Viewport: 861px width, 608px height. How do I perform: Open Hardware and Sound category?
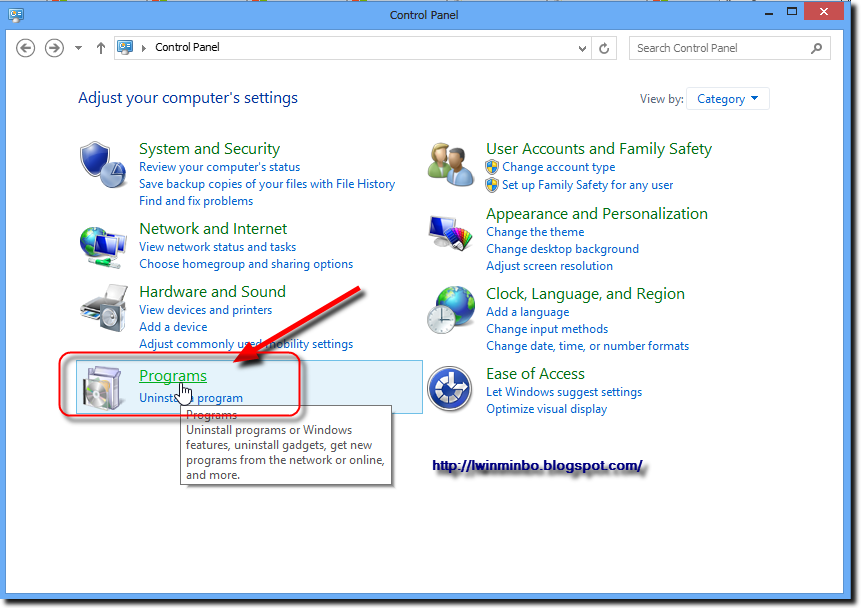pos(213,292)
